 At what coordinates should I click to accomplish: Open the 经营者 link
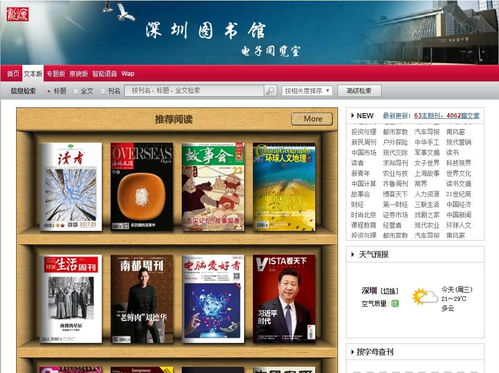point(392,225)
